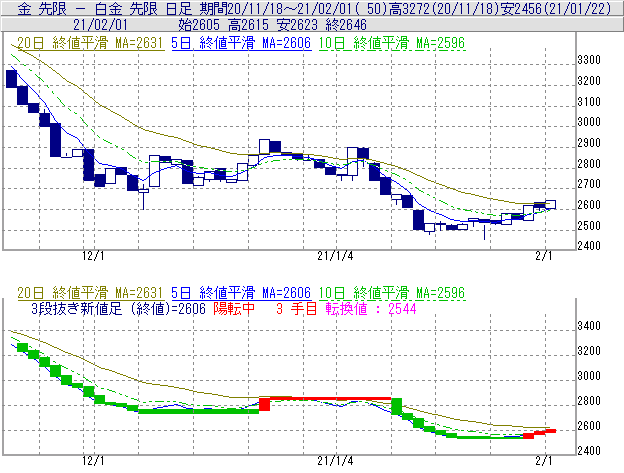This screenshot has height=473, width=624.
Task: Click the 2/1 date label under upper chart
Action: (x=544, y=255)
